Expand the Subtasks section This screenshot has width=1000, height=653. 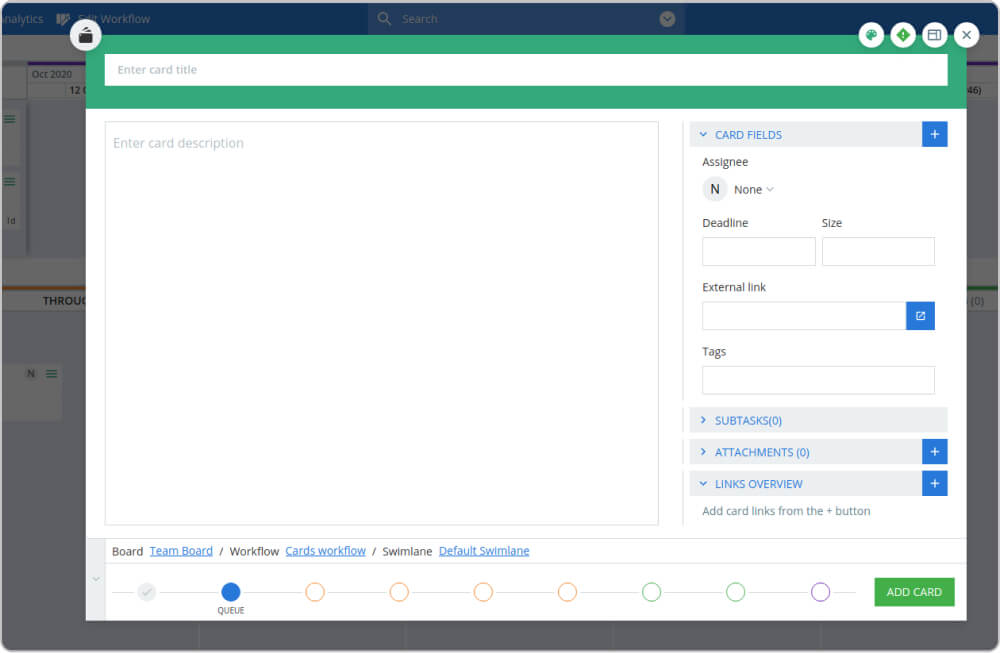(748, 421)
